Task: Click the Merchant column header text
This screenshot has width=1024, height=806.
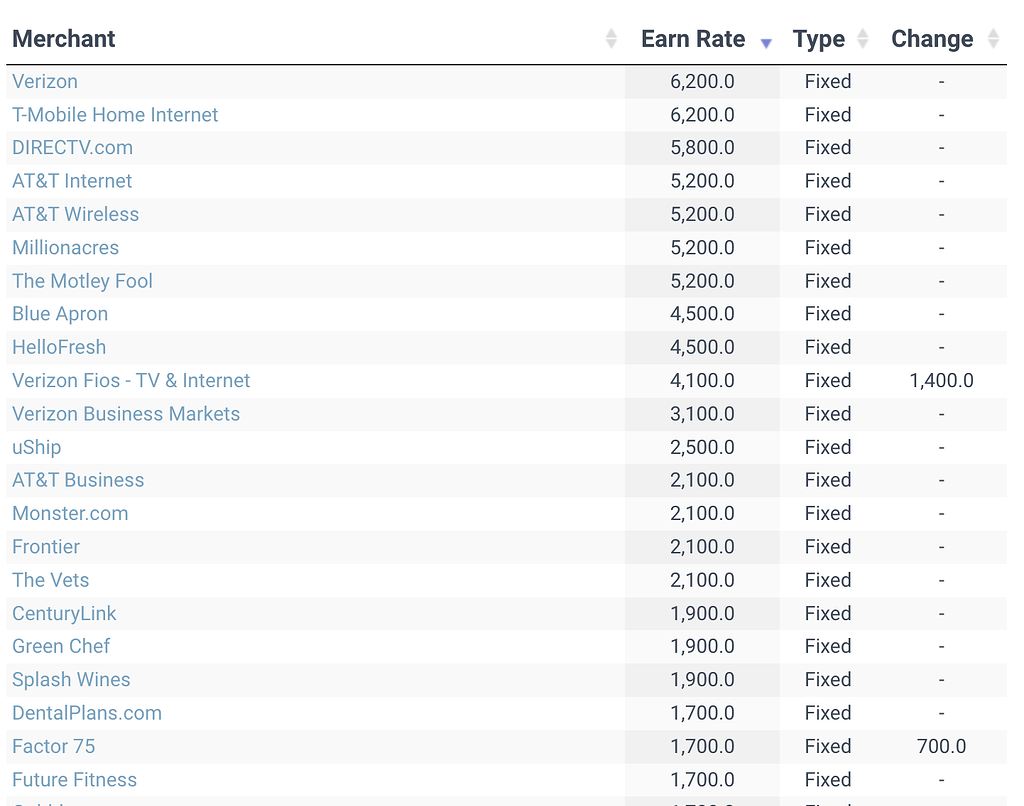Action: tap(64, 39)
